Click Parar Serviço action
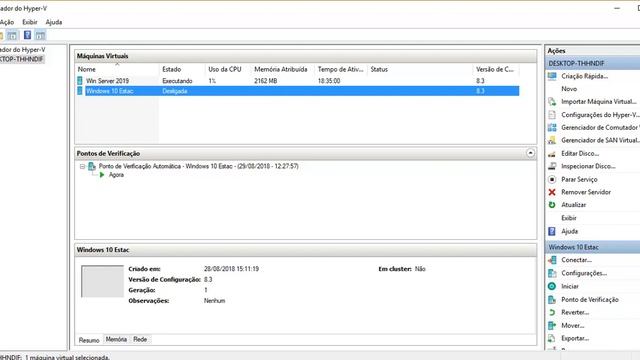This screenshot has width=640, height=360. coord(579,179)
